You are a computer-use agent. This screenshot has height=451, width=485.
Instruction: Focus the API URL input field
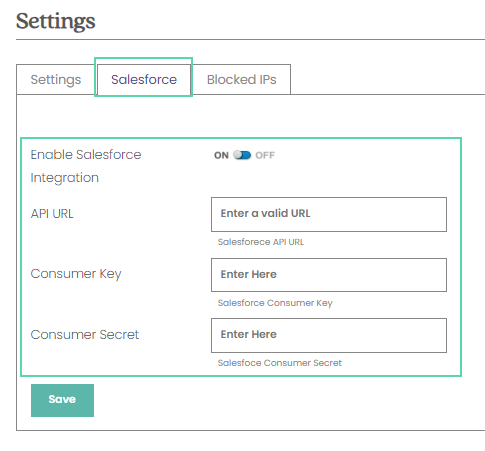pos(329,214)
